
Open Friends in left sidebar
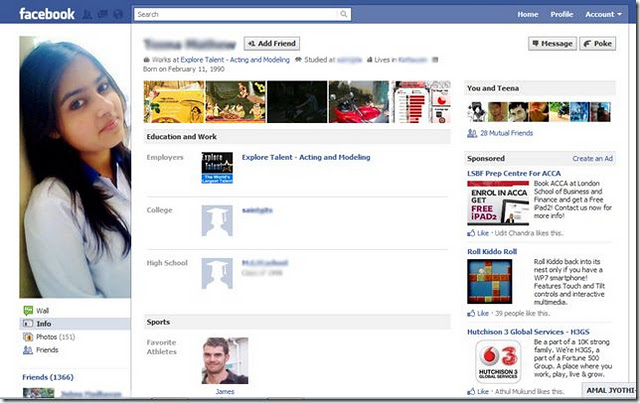[47, 350]
